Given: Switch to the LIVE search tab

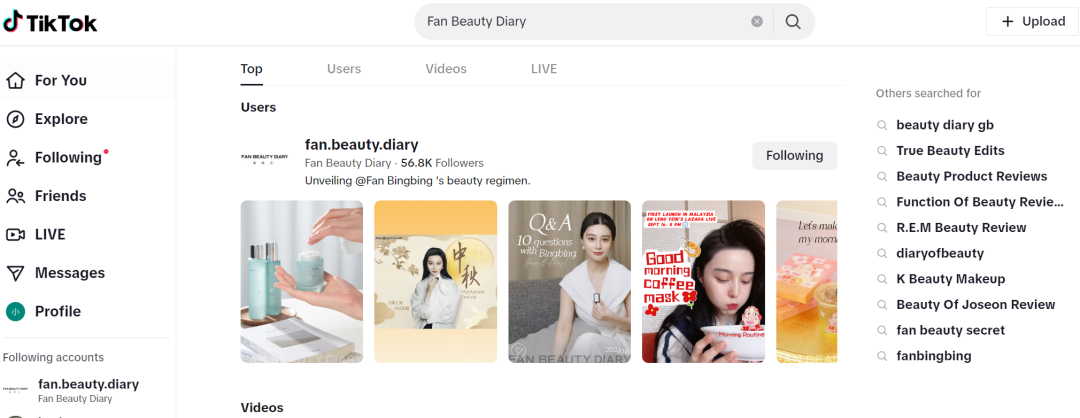Looking at the screenshot, I should pyautogui.click(x=544, y=69).
